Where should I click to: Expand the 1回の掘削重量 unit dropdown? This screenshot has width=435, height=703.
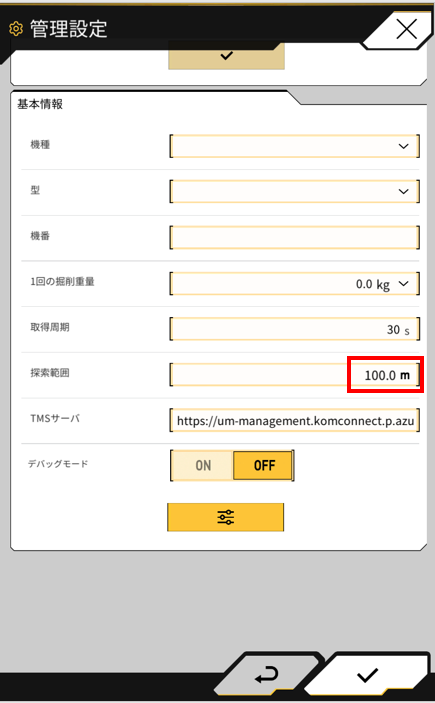[295, 283]
